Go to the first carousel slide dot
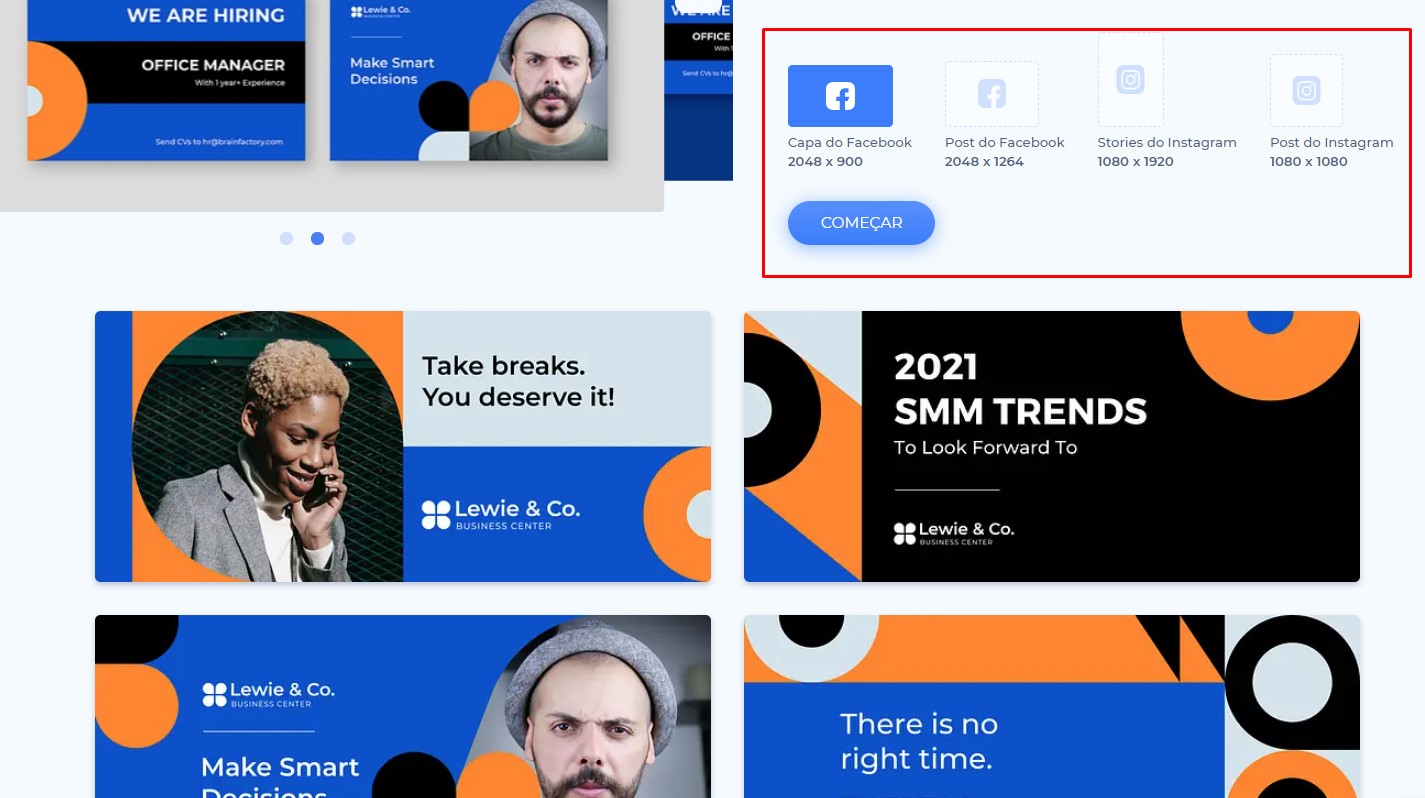The width and height of the screenshot is (1425, 798). click(x=287, y=239)
